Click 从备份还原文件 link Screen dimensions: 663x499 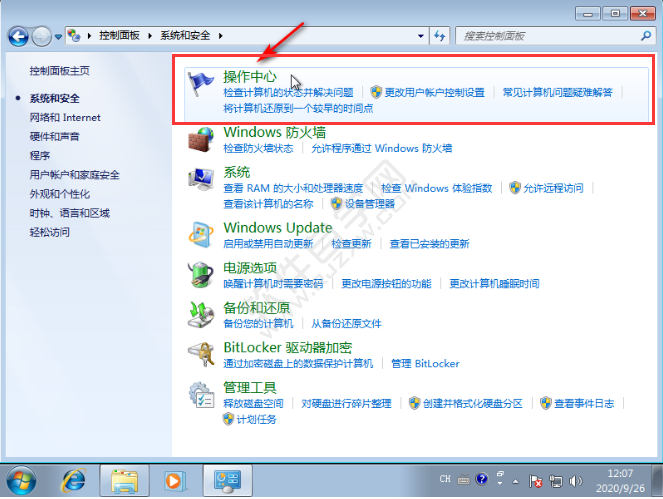coord(346,324)
